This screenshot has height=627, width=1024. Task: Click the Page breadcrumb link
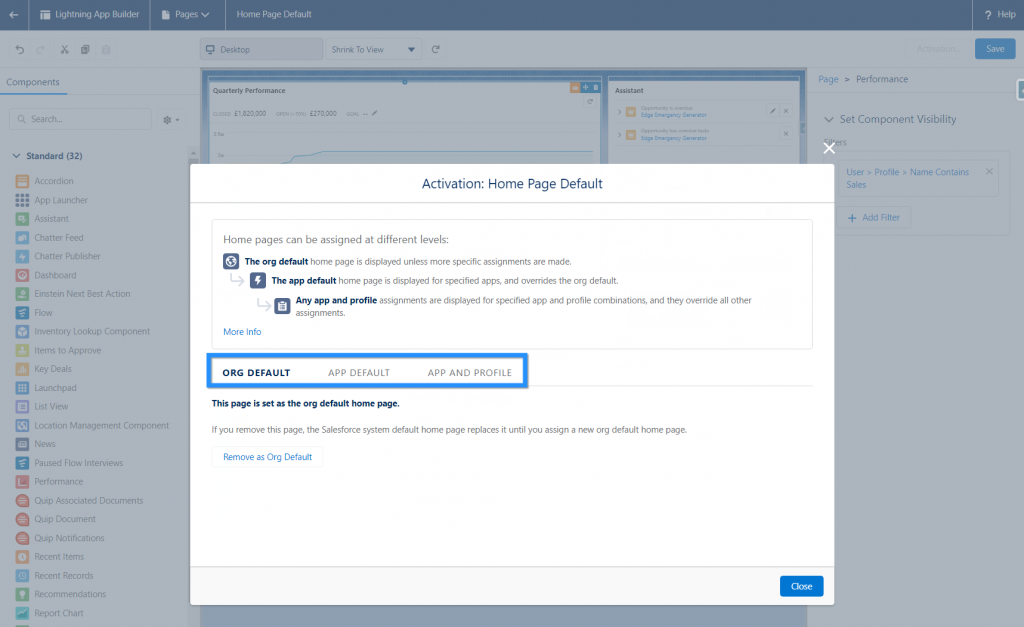pyautogui.click(x=828, y=79)
